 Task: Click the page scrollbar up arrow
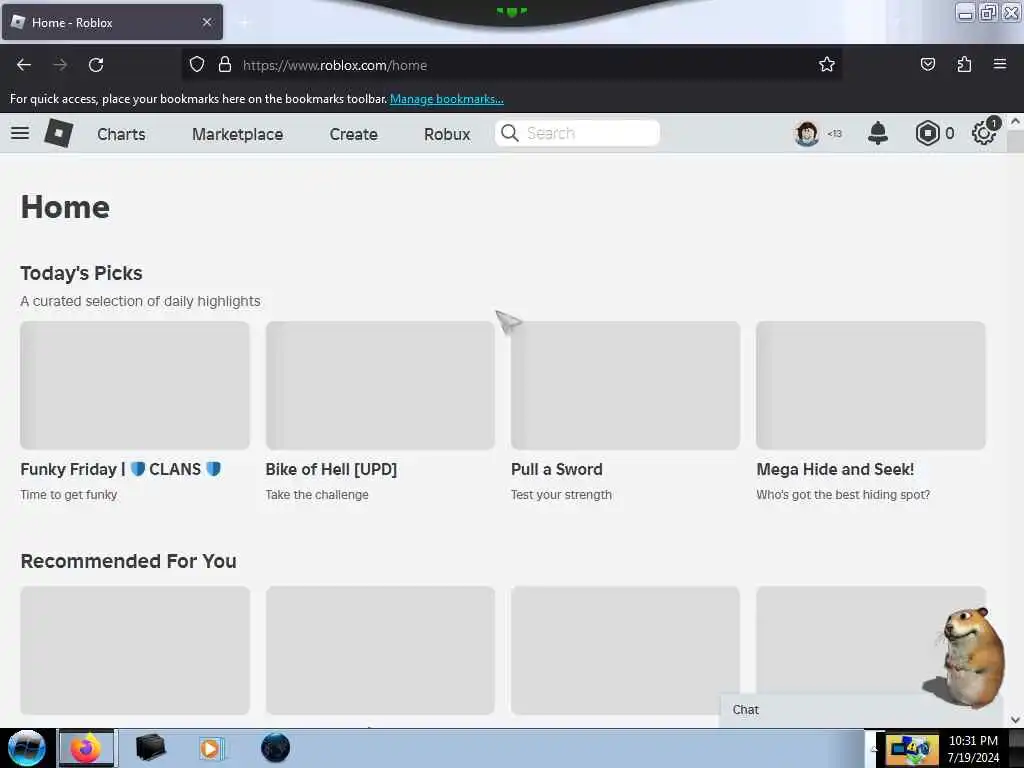pos(1015,121)
